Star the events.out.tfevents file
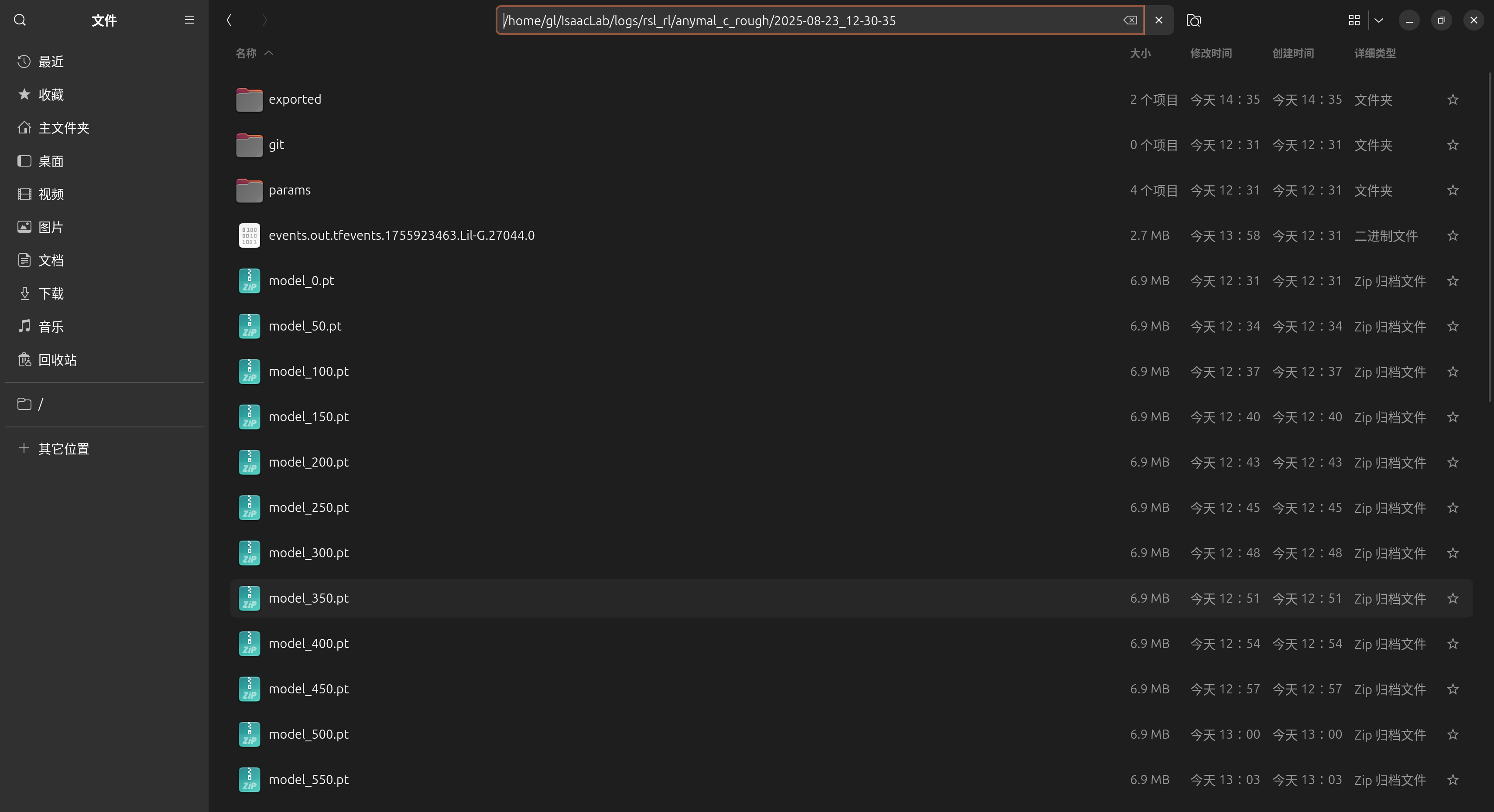The height and width of the screenshot is (812, 1494). pos(1452,236)
